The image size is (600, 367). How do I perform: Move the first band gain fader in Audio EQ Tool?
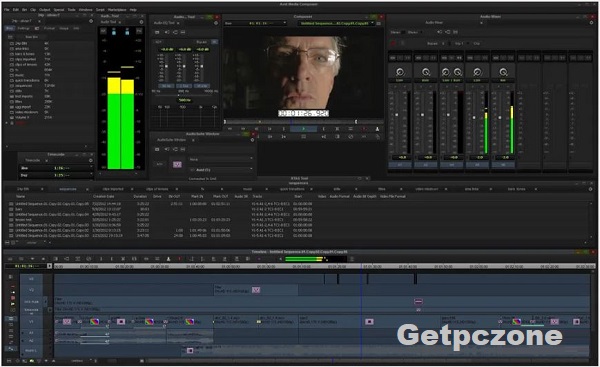coord(166,67)
